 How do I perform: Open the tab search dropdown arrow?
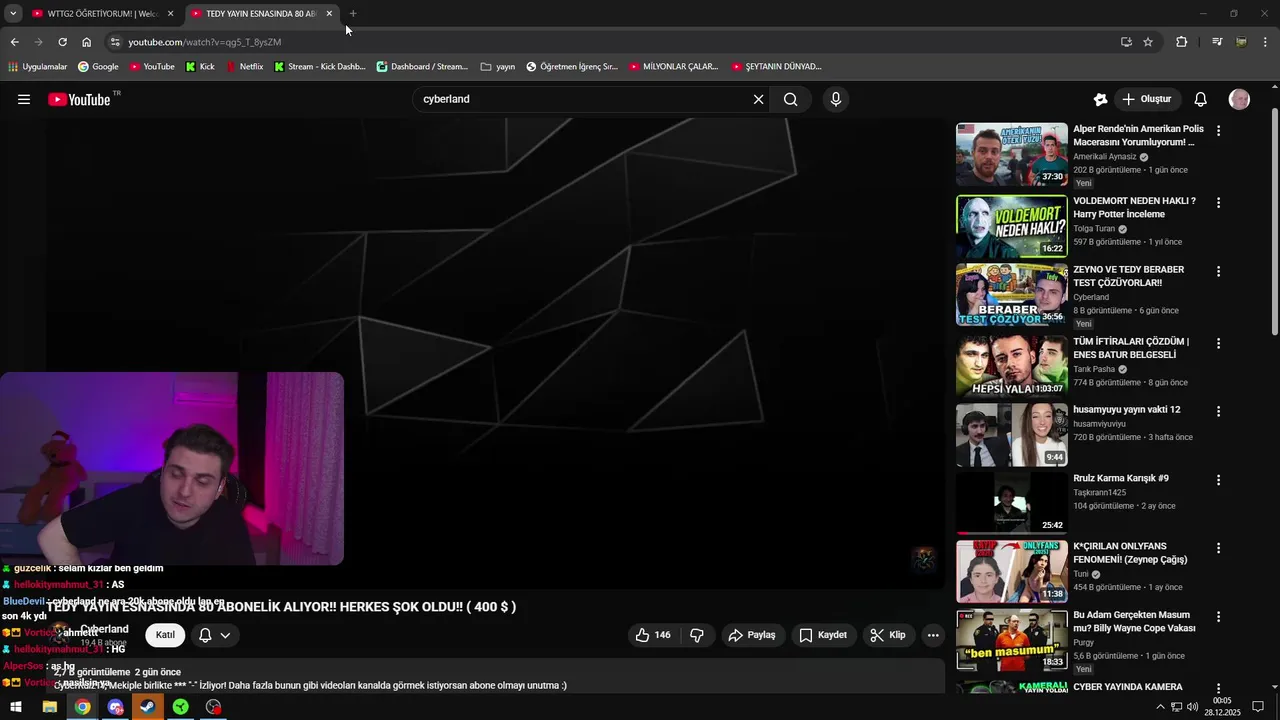[x=13, y=14]
